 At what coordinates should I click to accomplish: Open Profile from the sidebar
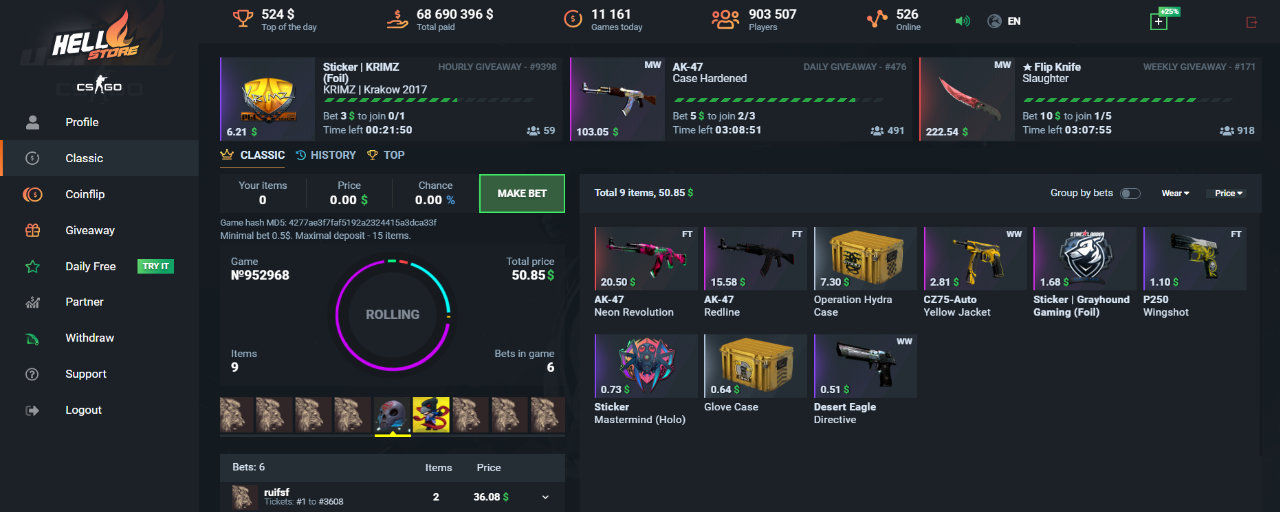coord(82,122)
